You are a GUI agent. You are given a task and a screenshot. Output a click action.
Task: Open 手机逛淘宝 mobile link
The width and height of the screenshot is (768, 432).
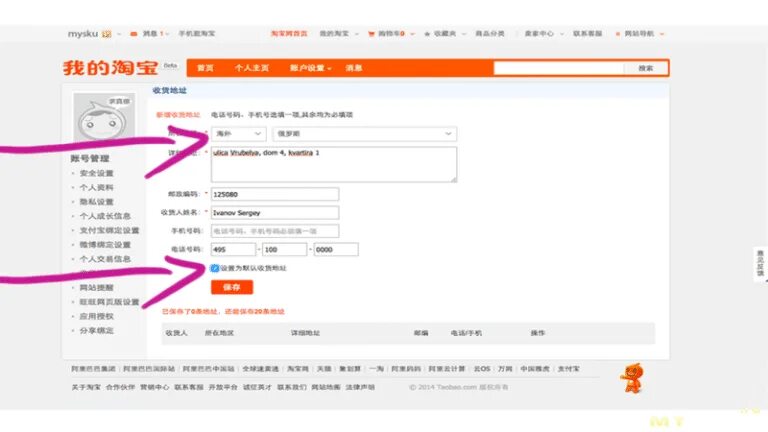pyautogui.click(x=196, y=34)
